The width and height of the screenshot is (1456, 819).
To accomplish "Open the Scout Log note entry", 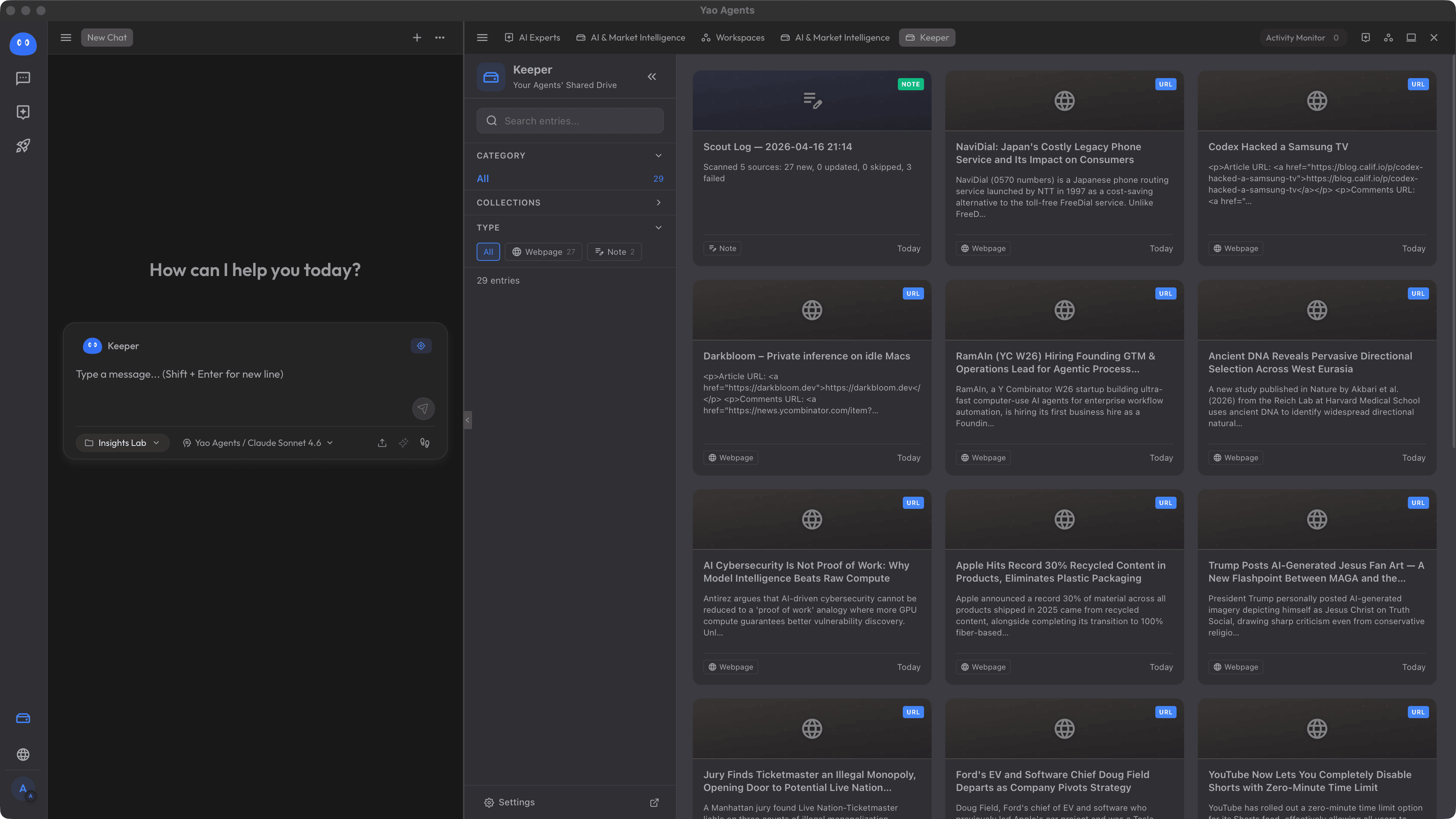I will [812, 168].
